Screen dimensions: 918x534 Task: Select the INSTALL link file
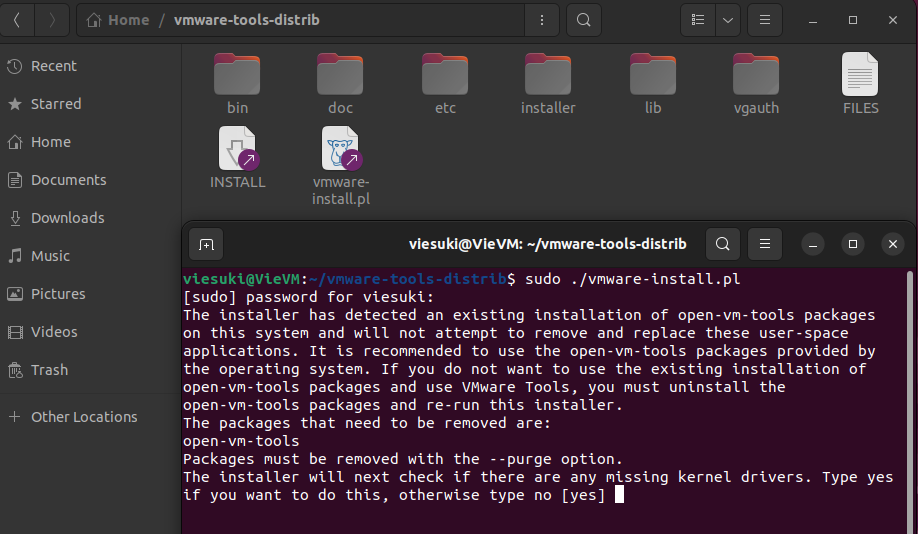[x=237, y=157]
